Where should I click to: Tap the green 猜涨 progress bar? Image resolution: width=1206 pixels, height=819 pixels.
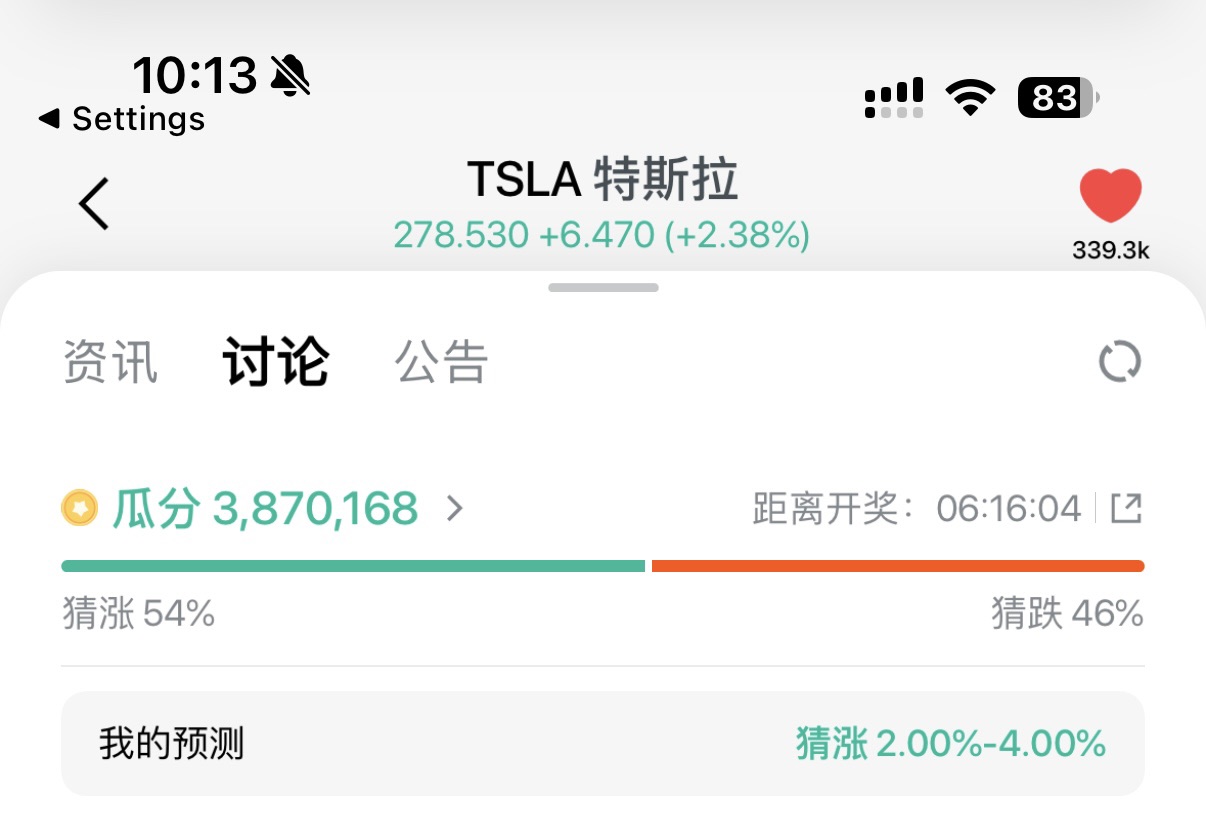[353, 566]
